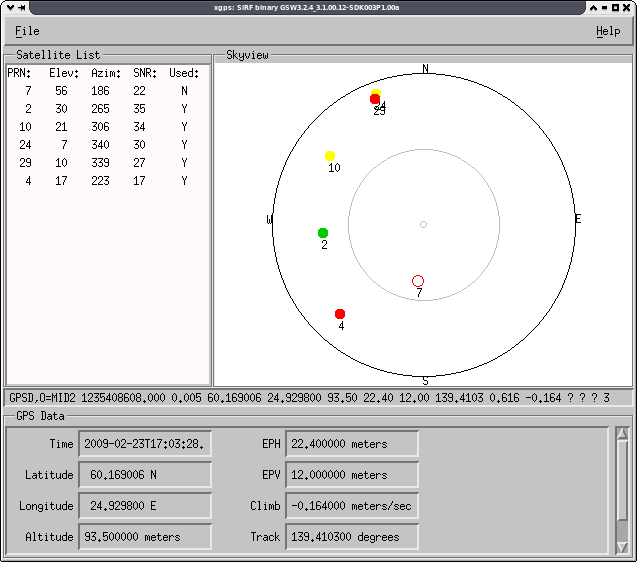The width and height of the screenshot is (637, 562).
Task: Click the Azim: column header
Action: click(106, 73)
